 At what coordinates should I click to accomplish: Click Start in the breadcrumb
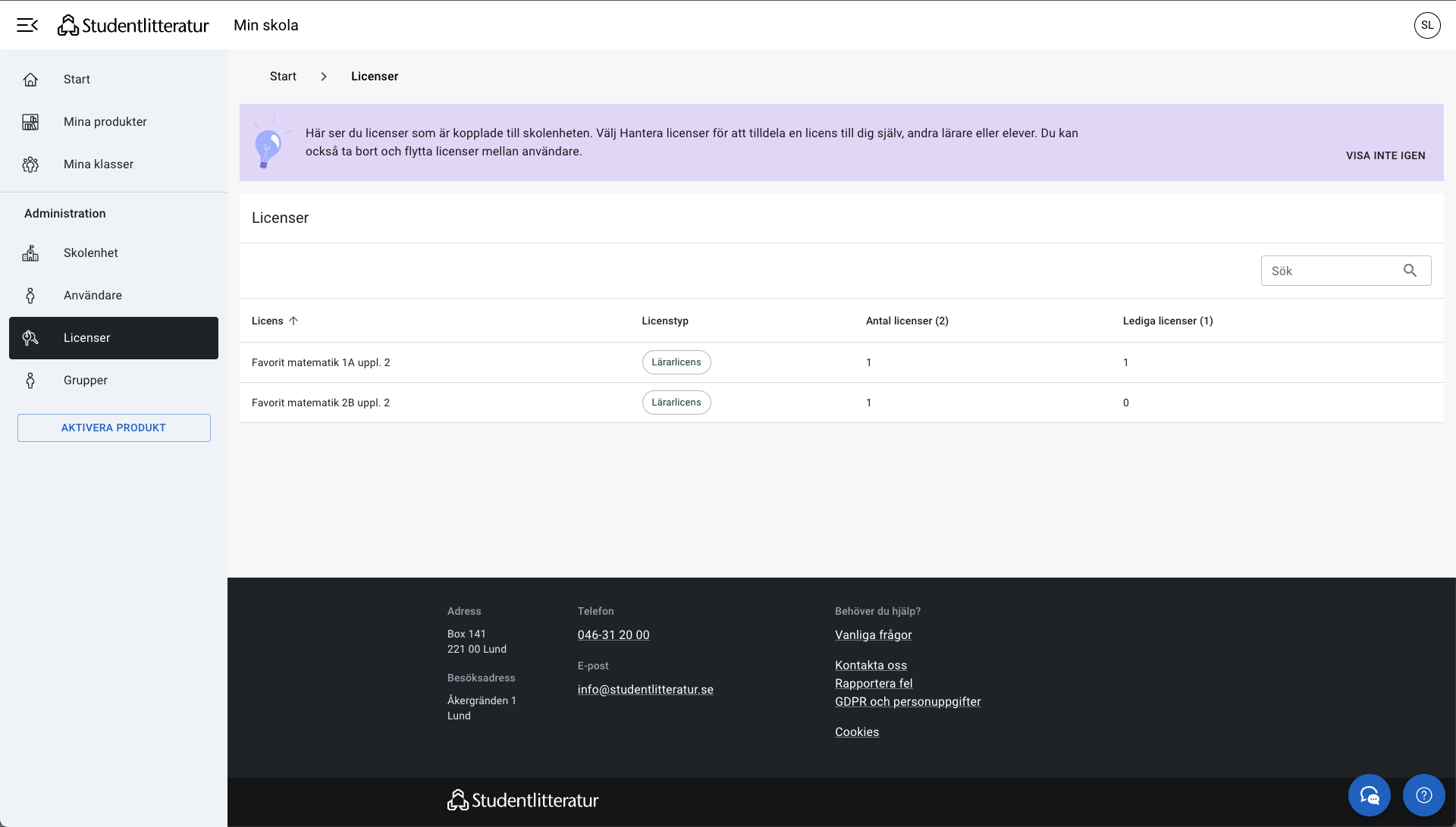click(283, 77)
